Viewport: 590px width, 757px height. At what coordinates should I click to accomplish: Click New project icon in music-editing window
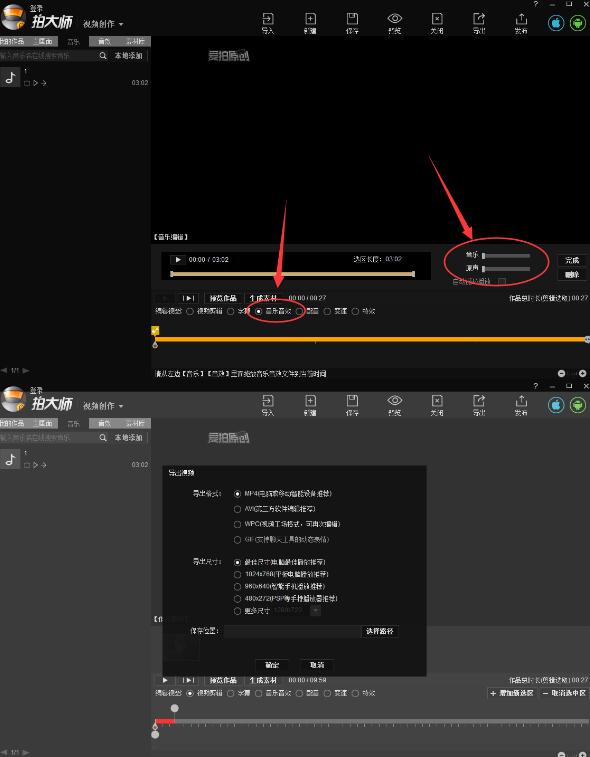[x=310, y=19]
